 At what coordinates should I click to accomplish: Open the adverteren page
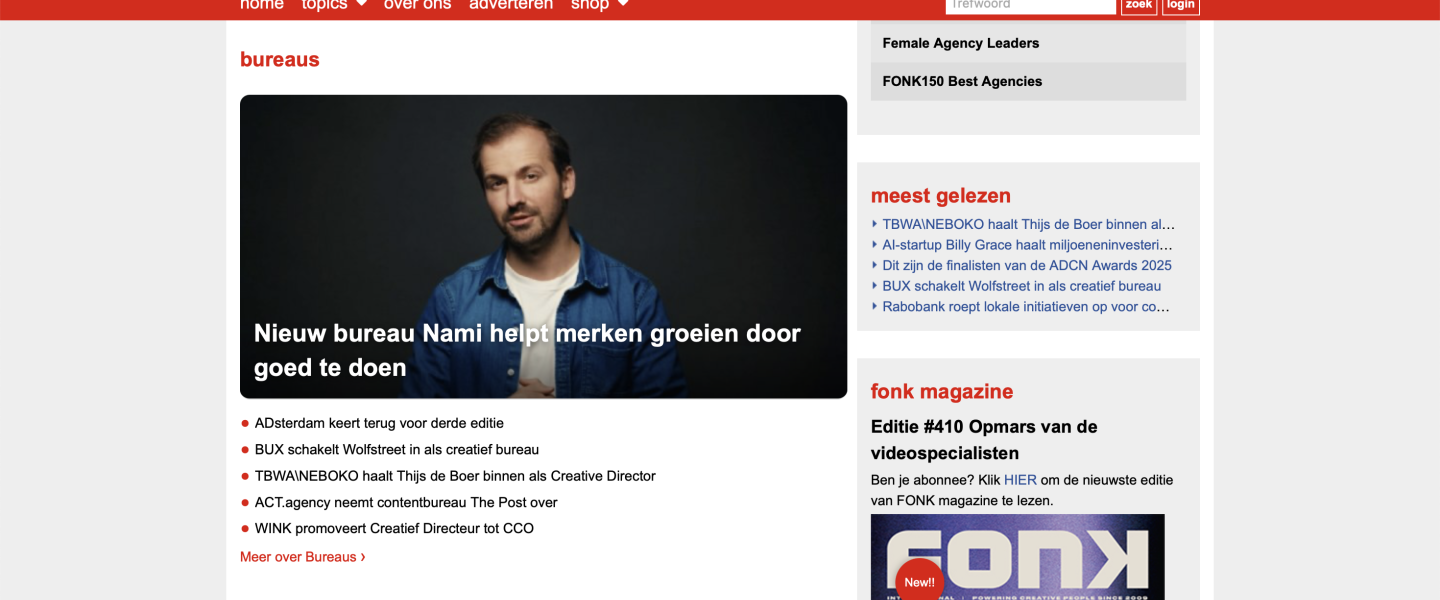point(511,5)
